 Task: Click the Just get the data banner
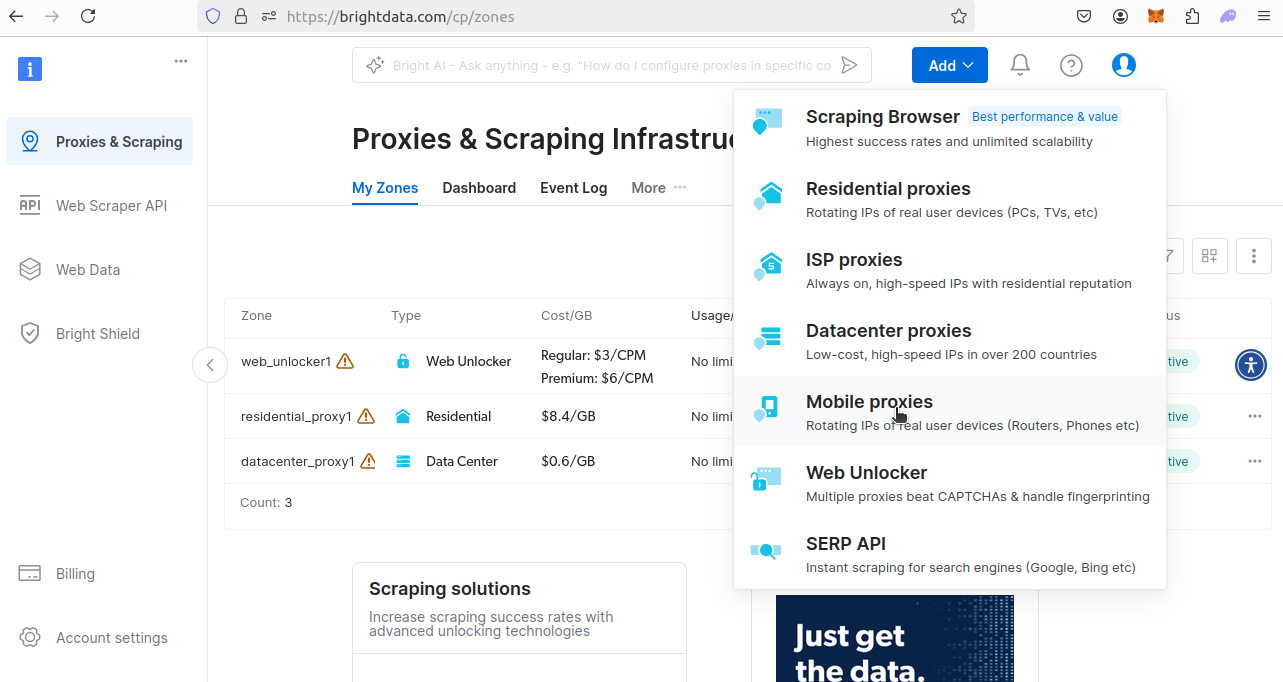(x=895, y=638)
